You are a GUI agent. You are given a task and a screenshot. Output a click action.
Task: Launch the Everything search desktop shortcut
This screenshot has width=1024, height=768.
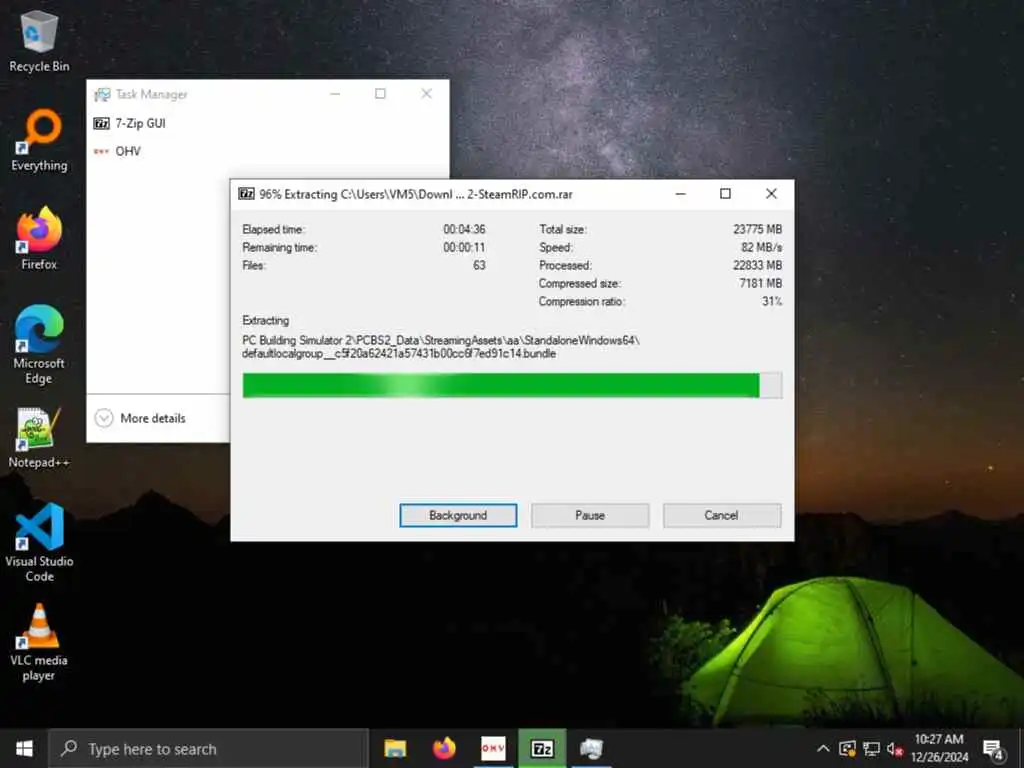click(x=39, y=141)
